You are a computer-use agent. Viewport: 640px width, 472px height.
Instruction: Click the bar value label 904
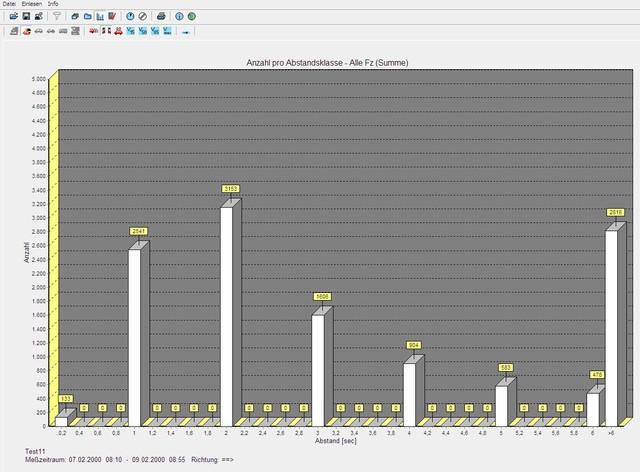413,345
